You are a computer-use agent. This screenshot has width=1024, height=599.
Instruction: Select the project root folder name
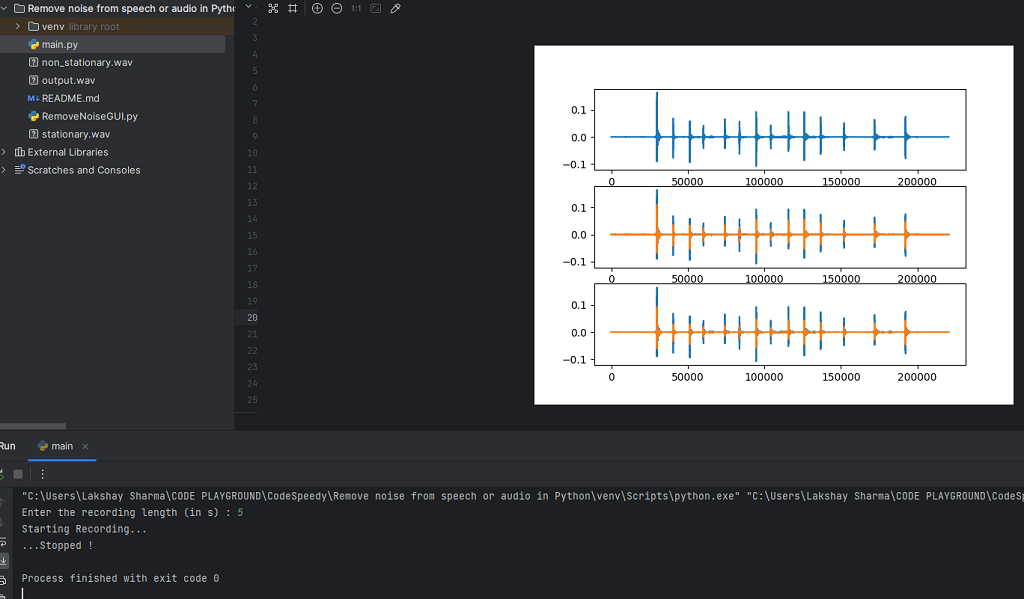[131, 8]
